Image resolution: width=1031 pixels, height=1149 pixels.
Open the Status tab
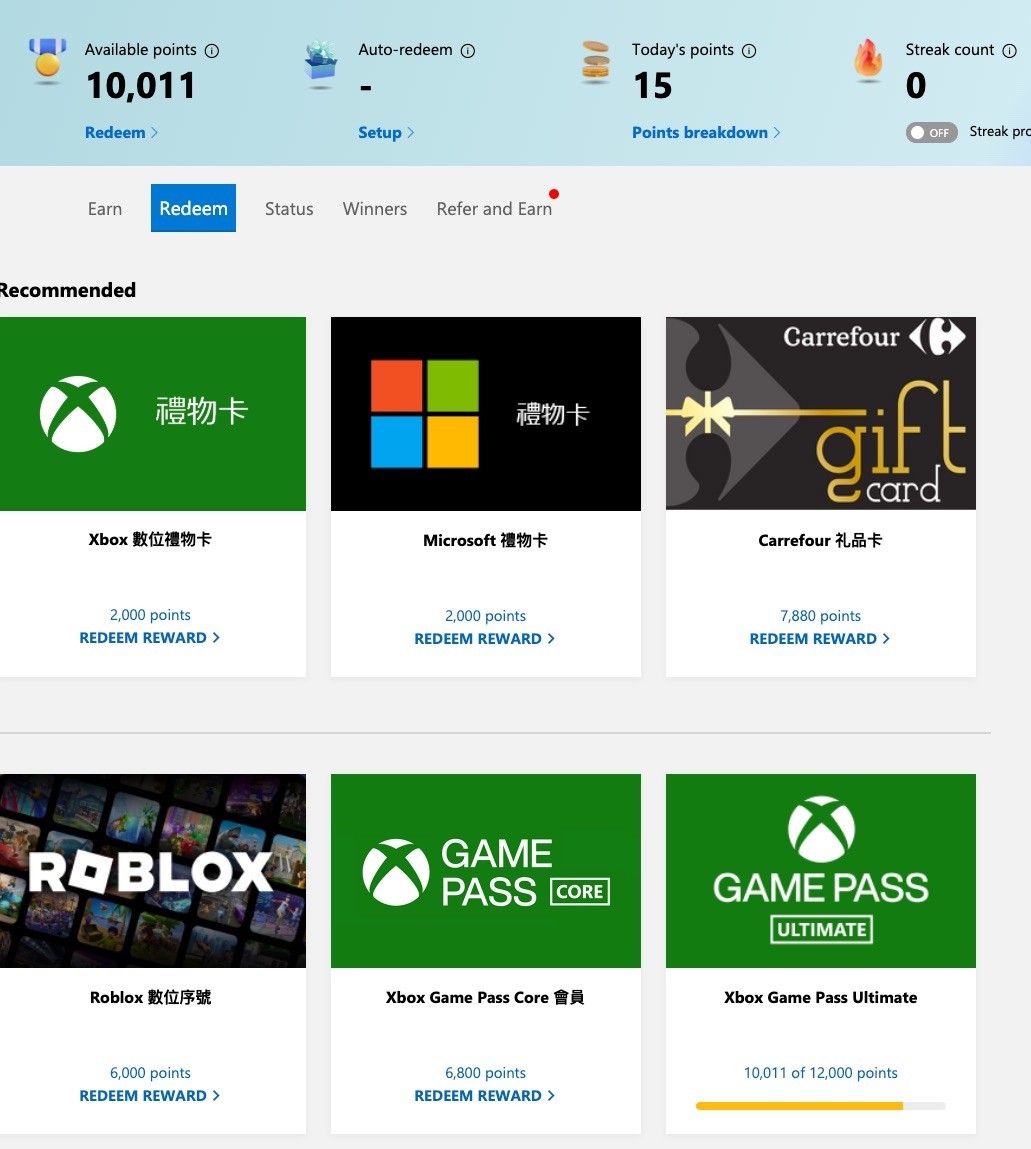tap(289, 209)
